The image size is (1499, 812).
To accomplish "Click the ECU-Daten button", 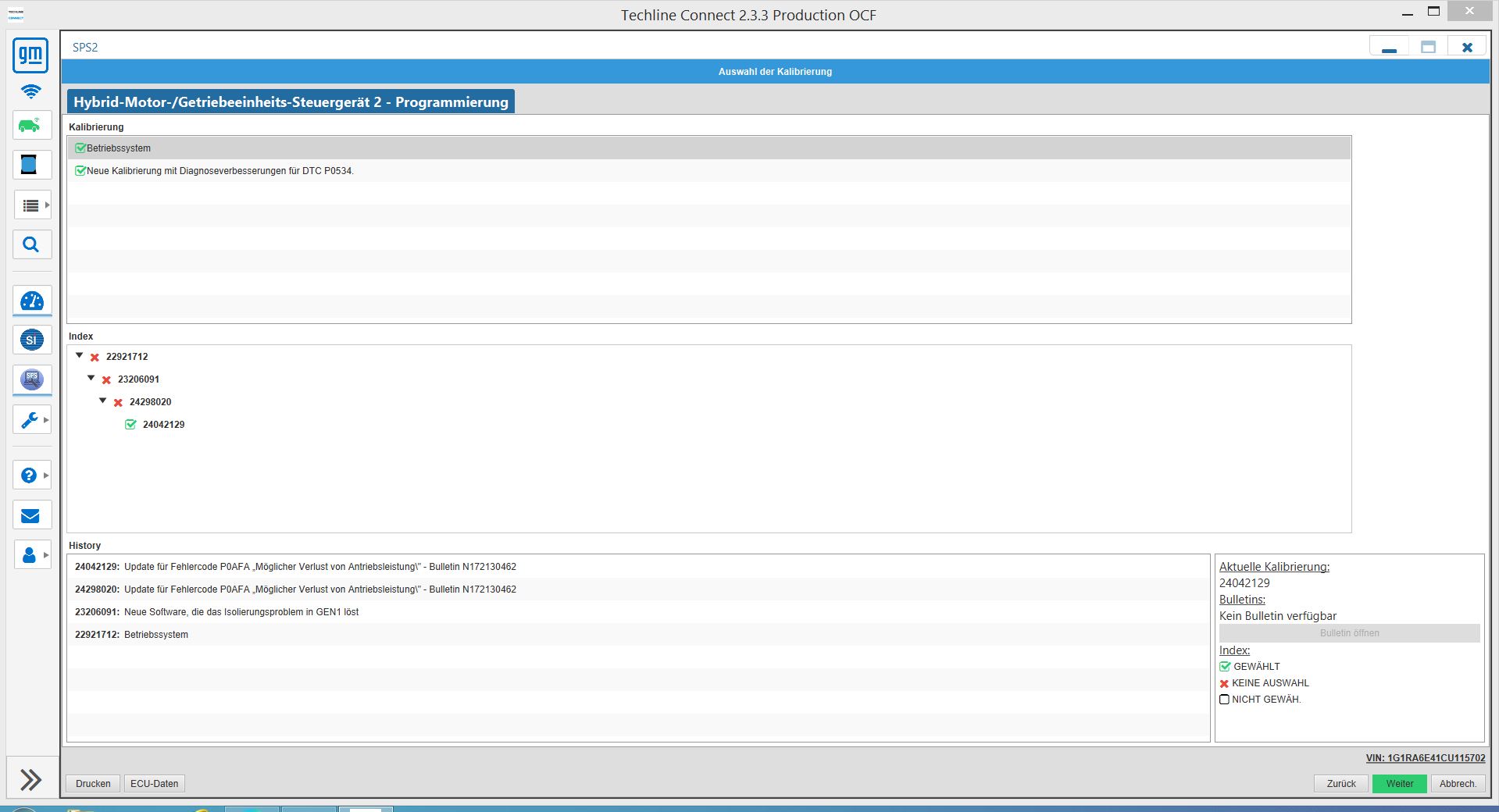I will (x=154, y=783).
